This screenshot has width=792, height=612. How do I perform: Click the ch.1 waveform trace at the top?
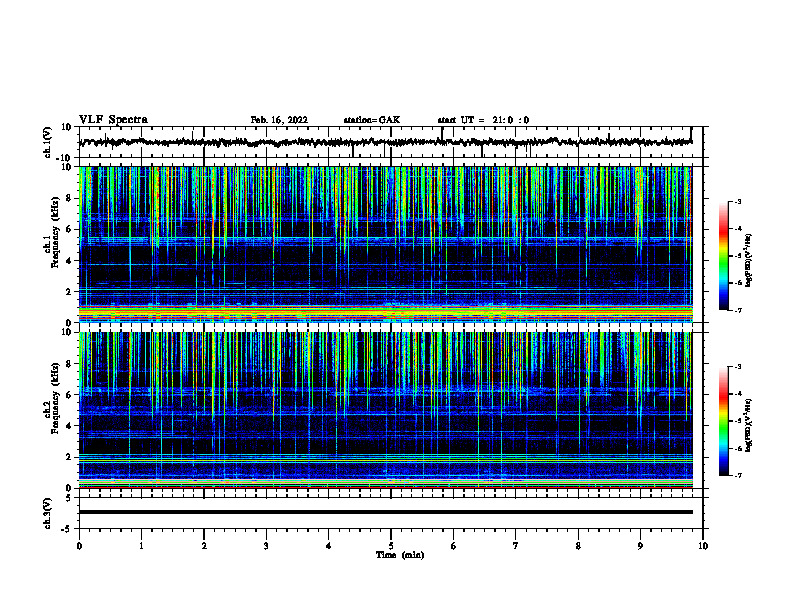[x=385, y=142]
